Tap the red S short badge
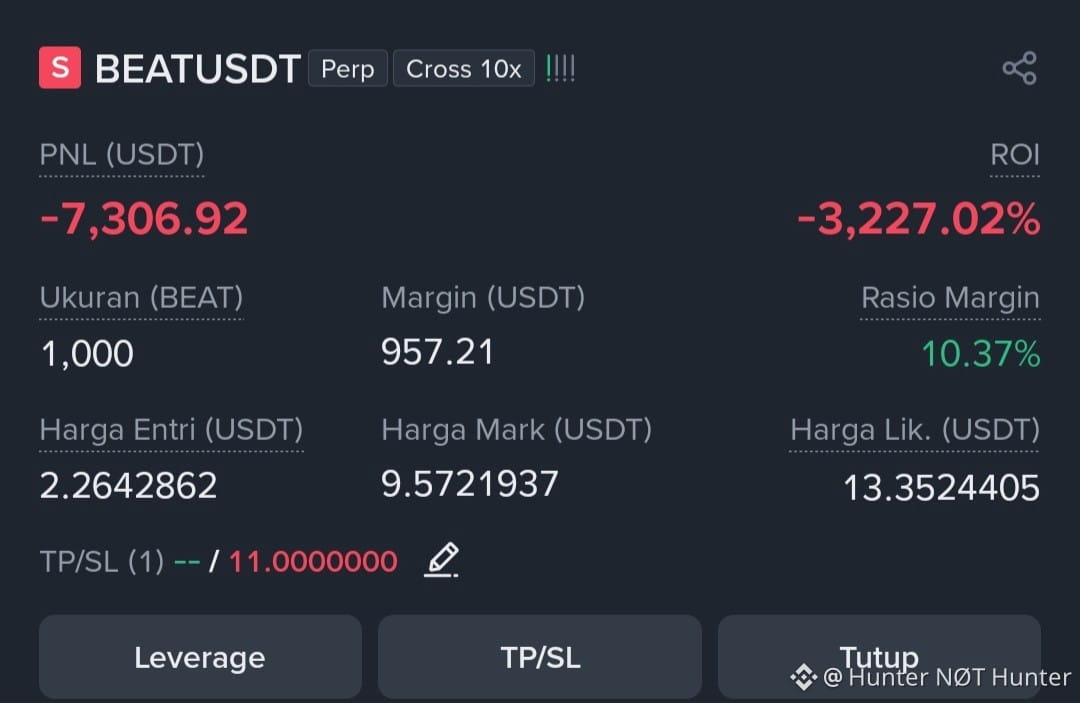The width and height of the screenshot is (1080, 703). coord(60,67)
